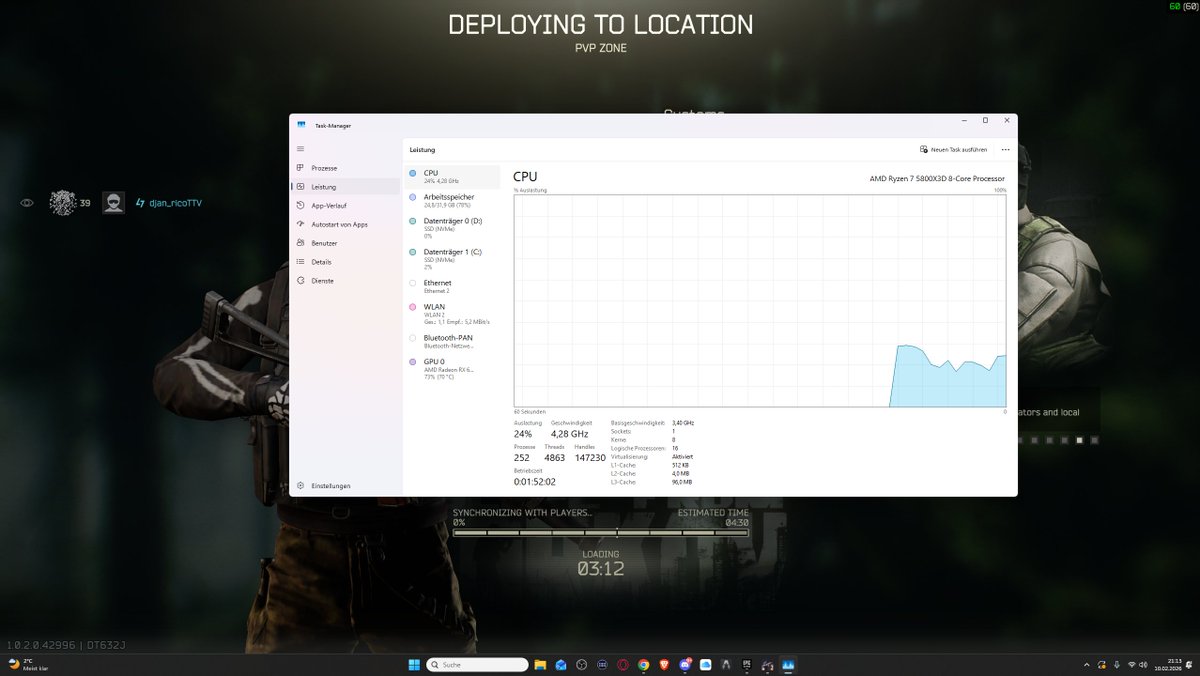Screen dimensions: 1200x676
Task: Open the Windows Start menu
Action: tap(414, 664)
